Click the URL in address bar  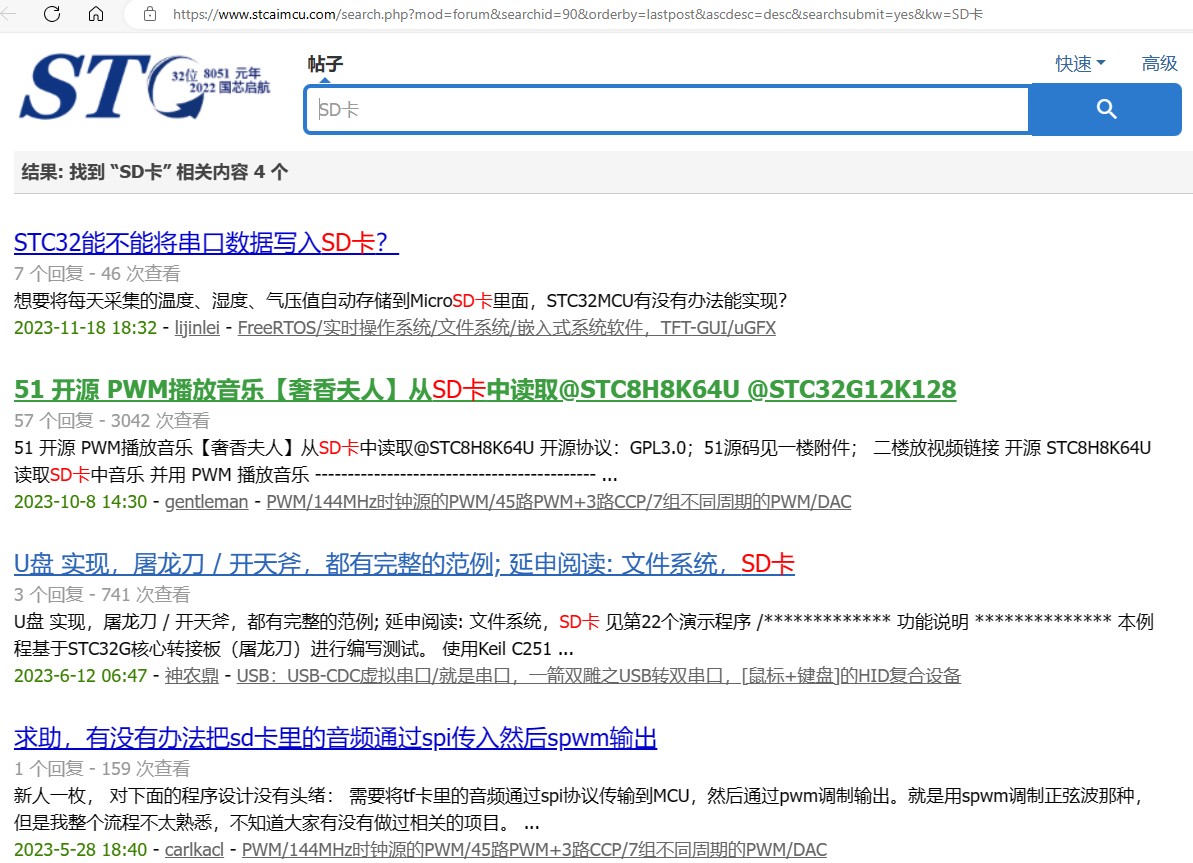click(x=577, y=14)
